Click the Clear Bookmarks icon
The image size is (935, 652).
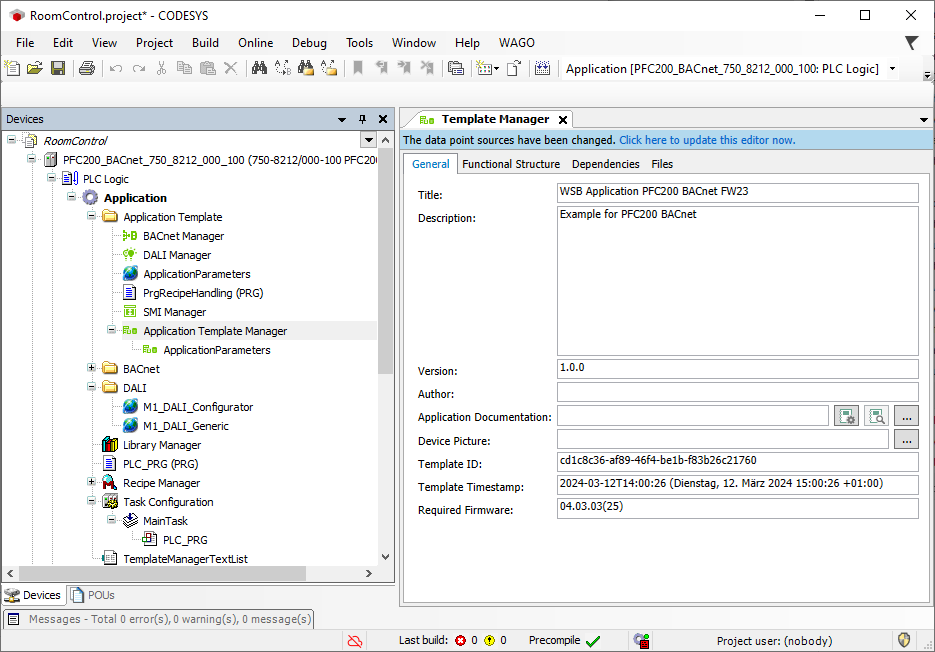427,69
